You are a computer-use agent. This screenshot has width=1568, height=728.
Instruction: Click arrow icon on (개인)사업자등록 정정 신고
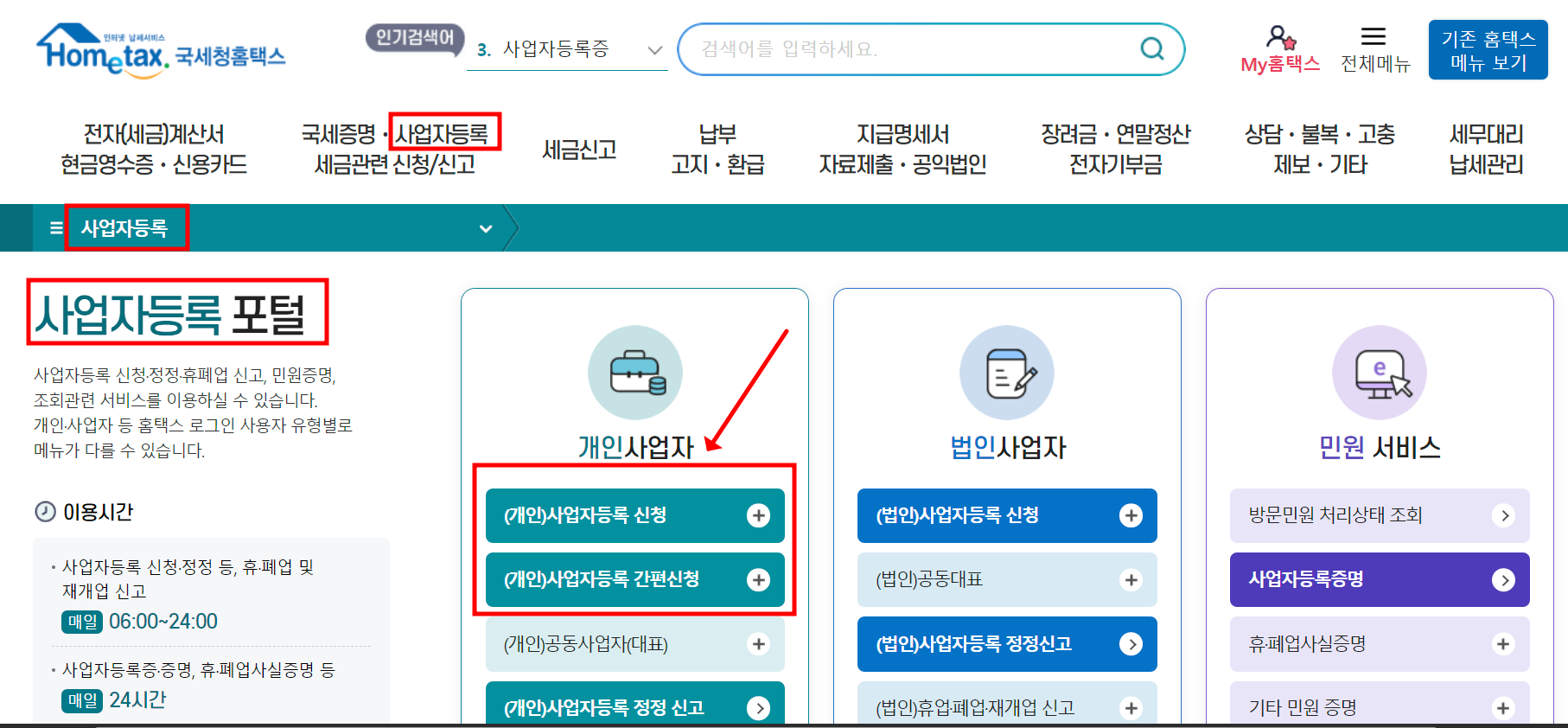pyautogui.click(x=758, y=708)
